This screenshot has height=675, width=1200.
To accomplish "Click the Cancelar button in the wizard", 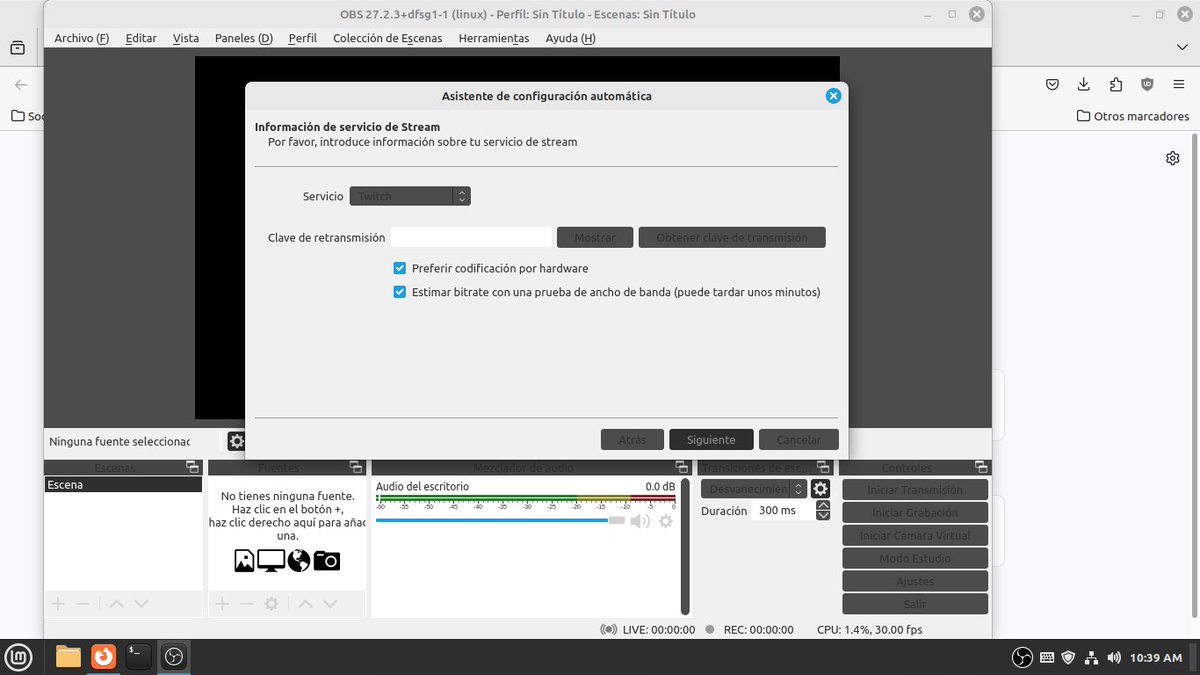I will pos(799,440).
